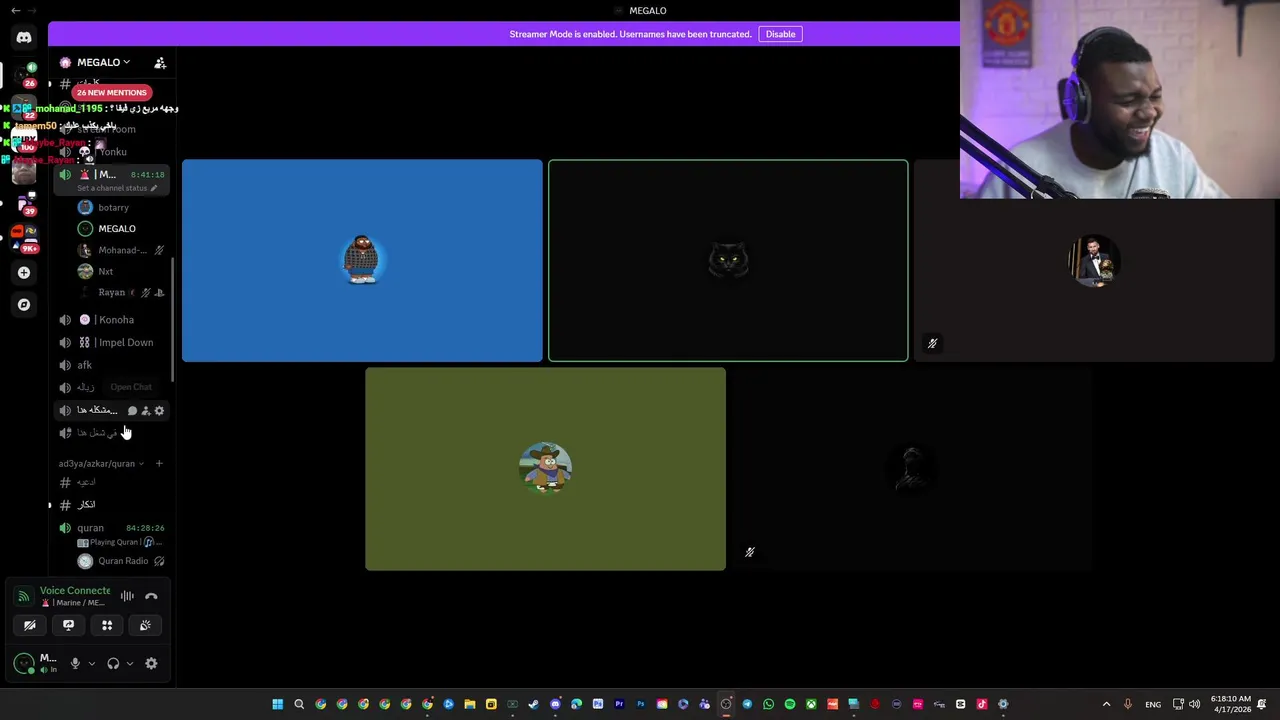Open voice connection quality signal icon
The image size is (1280, 720).
[23, 596]
